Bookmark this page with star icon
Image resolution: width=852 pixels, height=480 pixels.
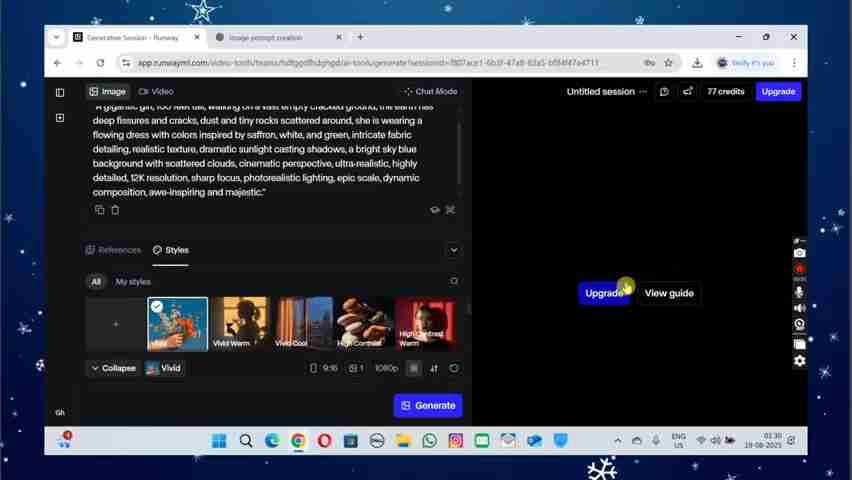pos(668,63)
